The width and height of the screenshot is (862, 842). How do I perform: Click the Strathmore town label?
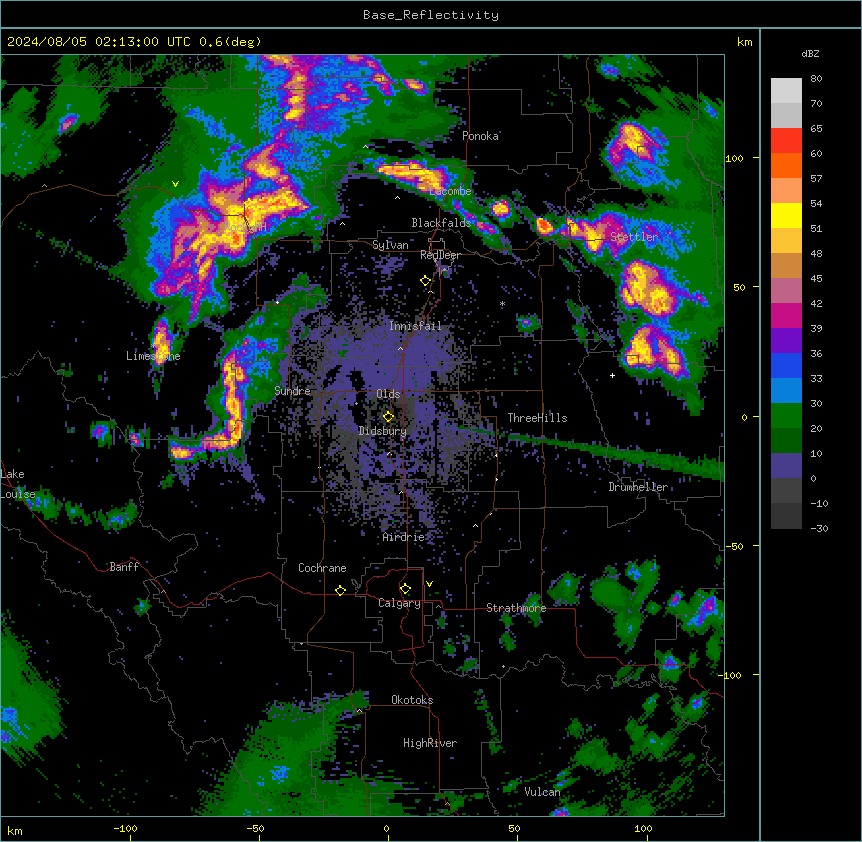click(x=516, y=608)
